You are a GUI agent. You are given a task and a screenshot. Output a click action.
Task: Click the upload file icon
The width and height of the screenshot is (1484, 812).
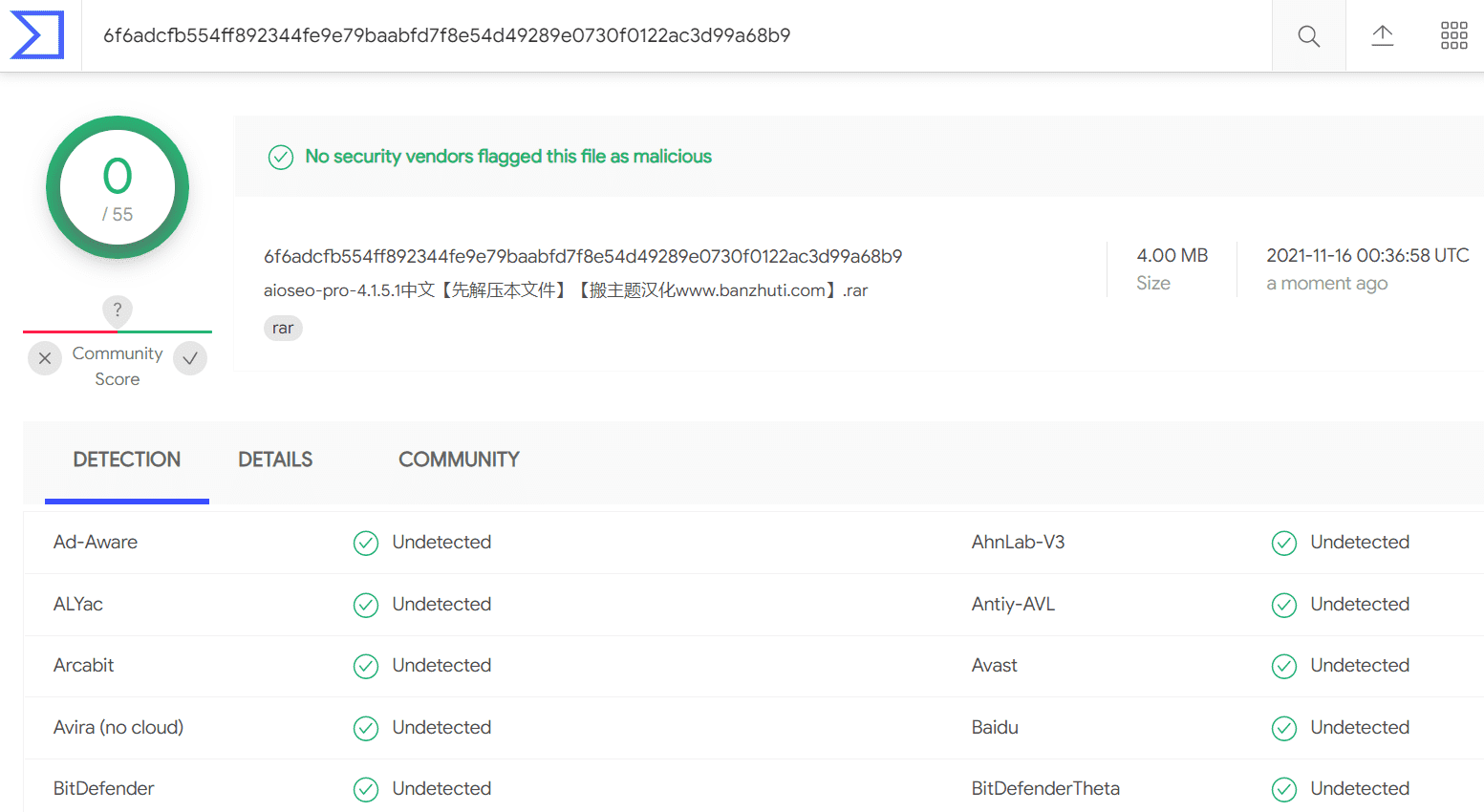click(1382, 36)
